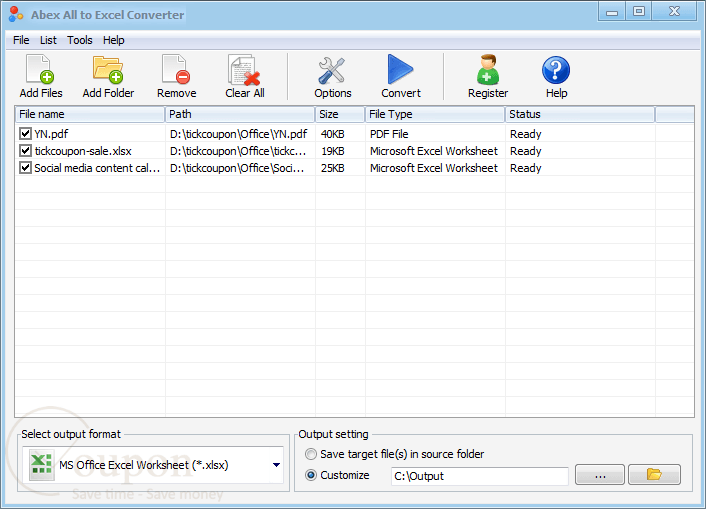This screenshot has height=509, width=706.
Task: Open the File menu
Action: pos(21,40)
